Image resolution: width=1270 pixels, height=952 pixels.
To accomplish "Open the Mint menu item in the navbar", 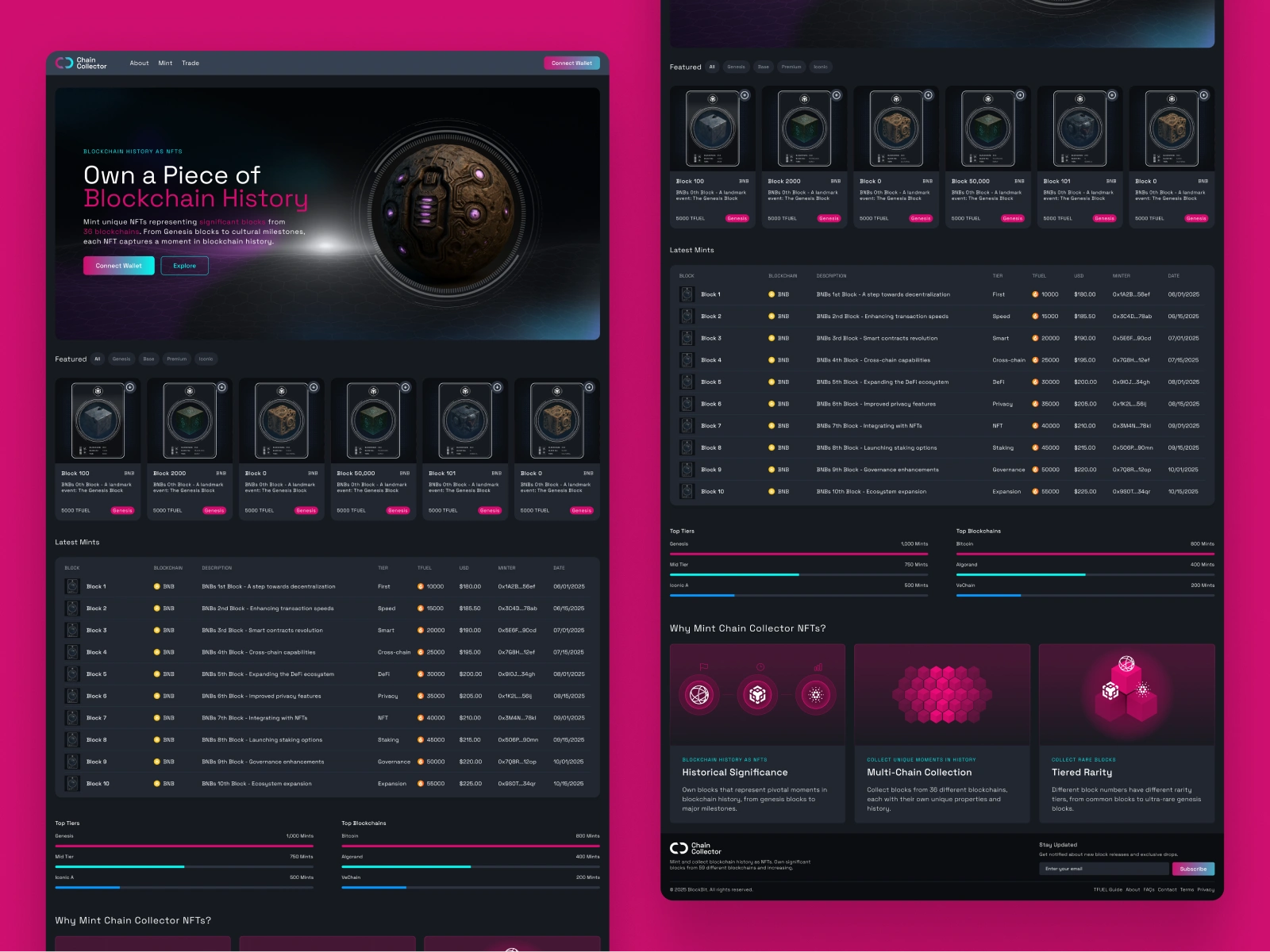I will 165,63.
